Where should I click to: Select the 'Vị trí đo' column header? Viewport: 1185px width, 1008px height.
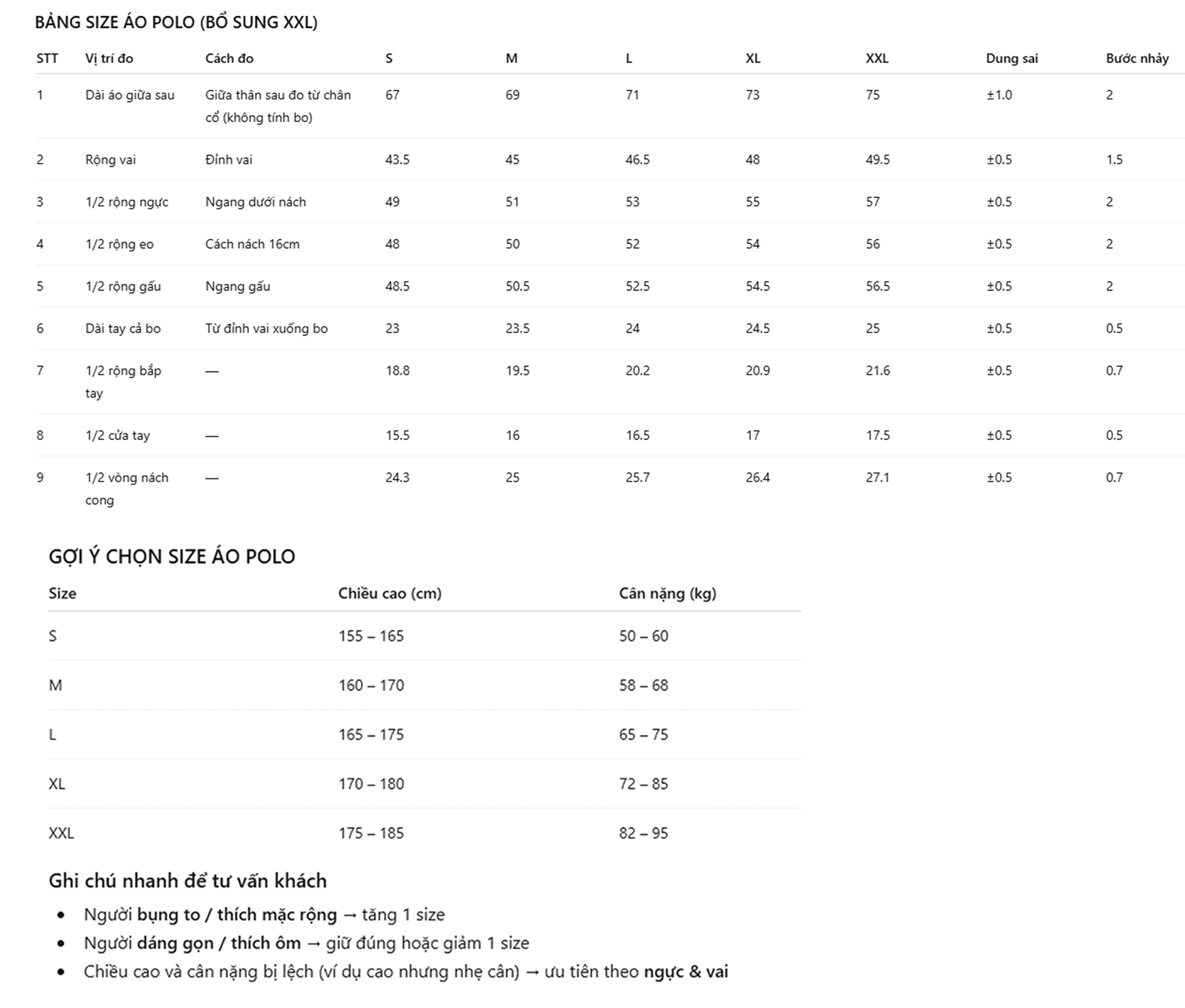pyautogui.click(x=109, y=59)
